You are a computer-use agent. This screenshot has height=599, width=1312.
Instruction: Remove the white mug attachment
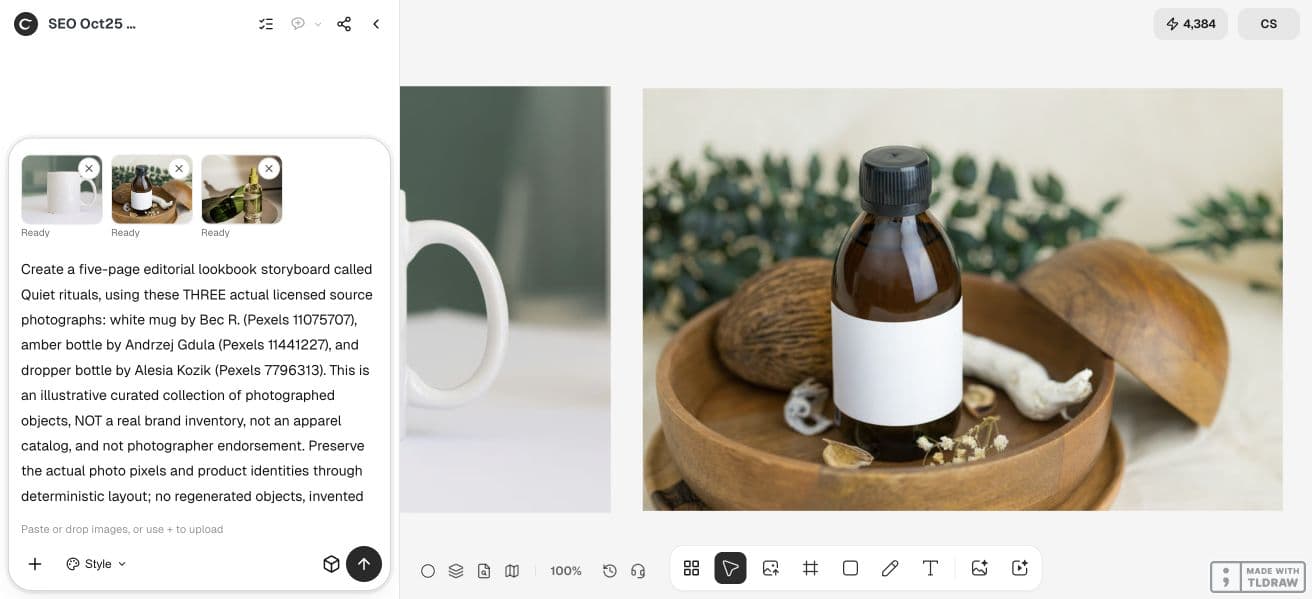point(89,168)
